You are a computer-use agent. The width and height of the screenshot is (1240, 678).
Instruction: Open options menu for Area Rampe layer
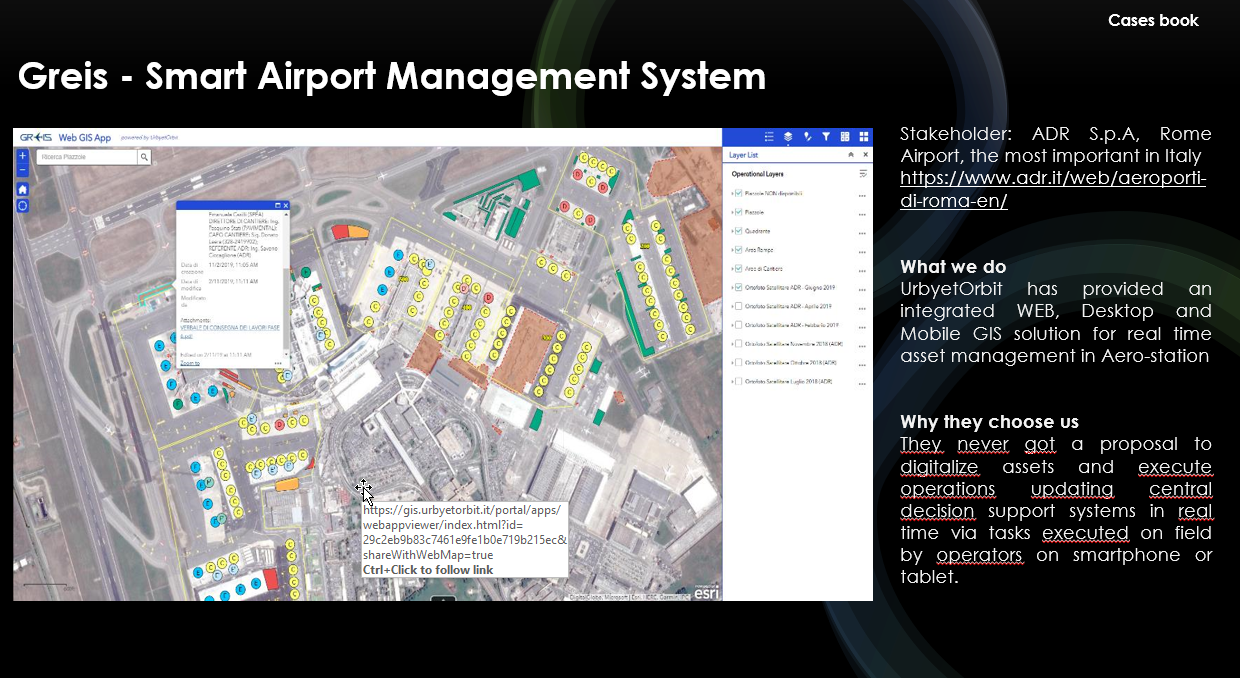[861, 250]
